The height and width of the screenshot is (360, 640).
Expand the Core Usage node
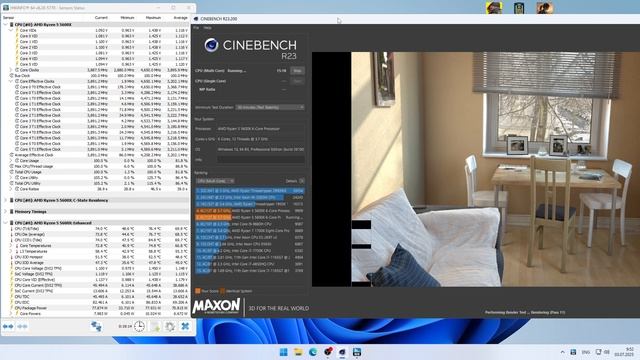pyautogui.click(x=11, y=160)
